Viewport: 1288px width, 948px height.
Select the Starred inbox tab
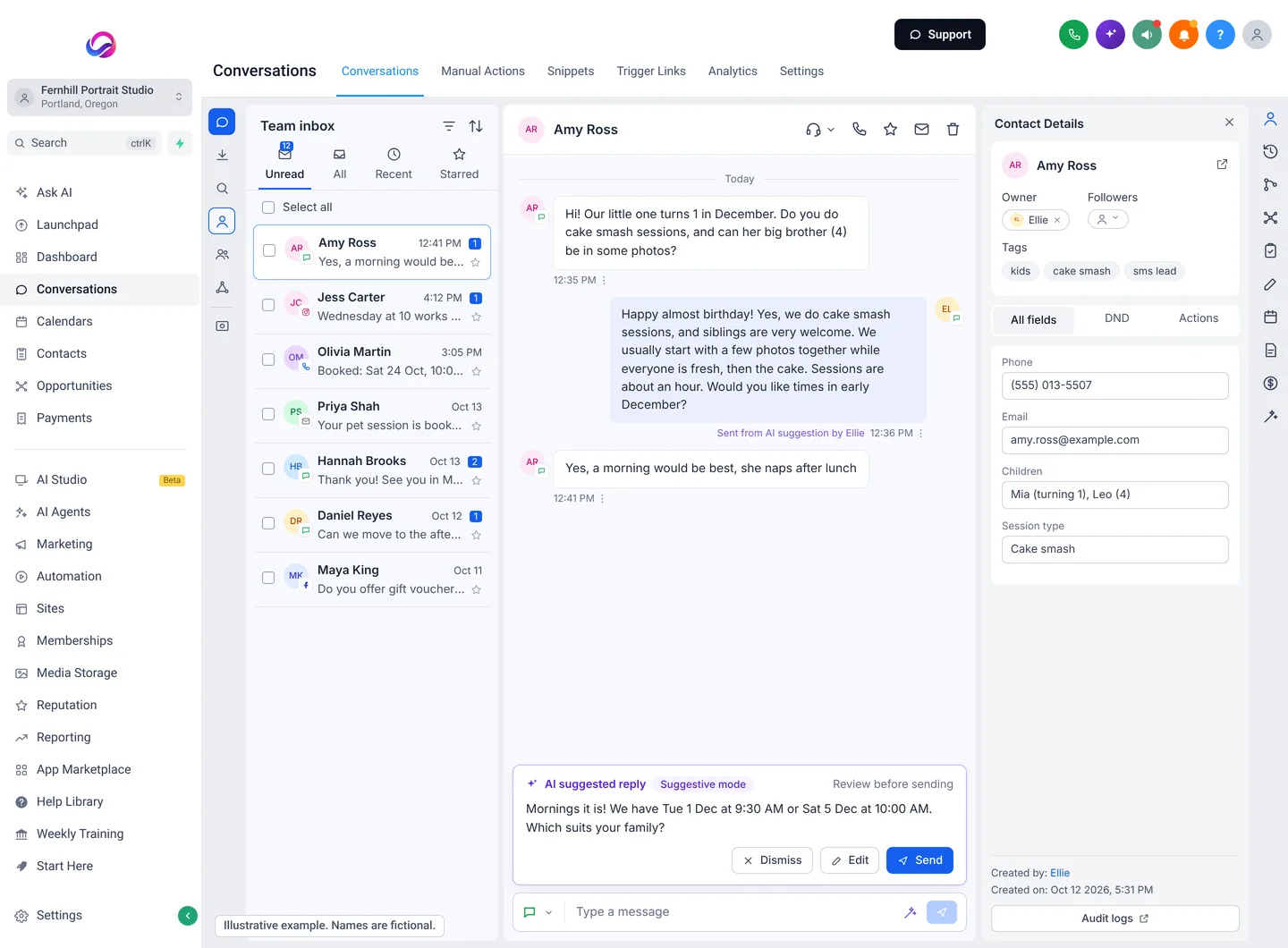[x=459, y=164]
